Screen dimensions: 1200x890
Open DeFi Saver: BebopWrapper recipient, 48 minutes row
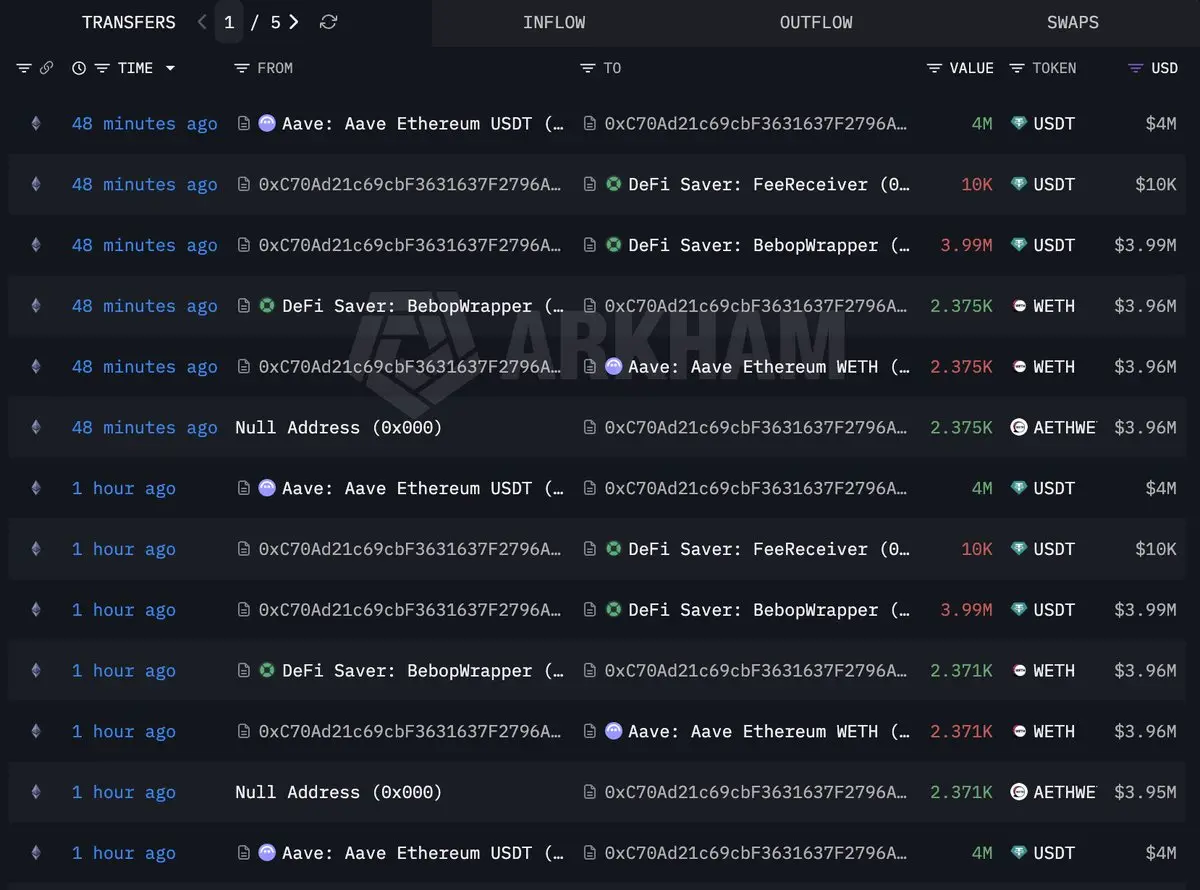769,246
